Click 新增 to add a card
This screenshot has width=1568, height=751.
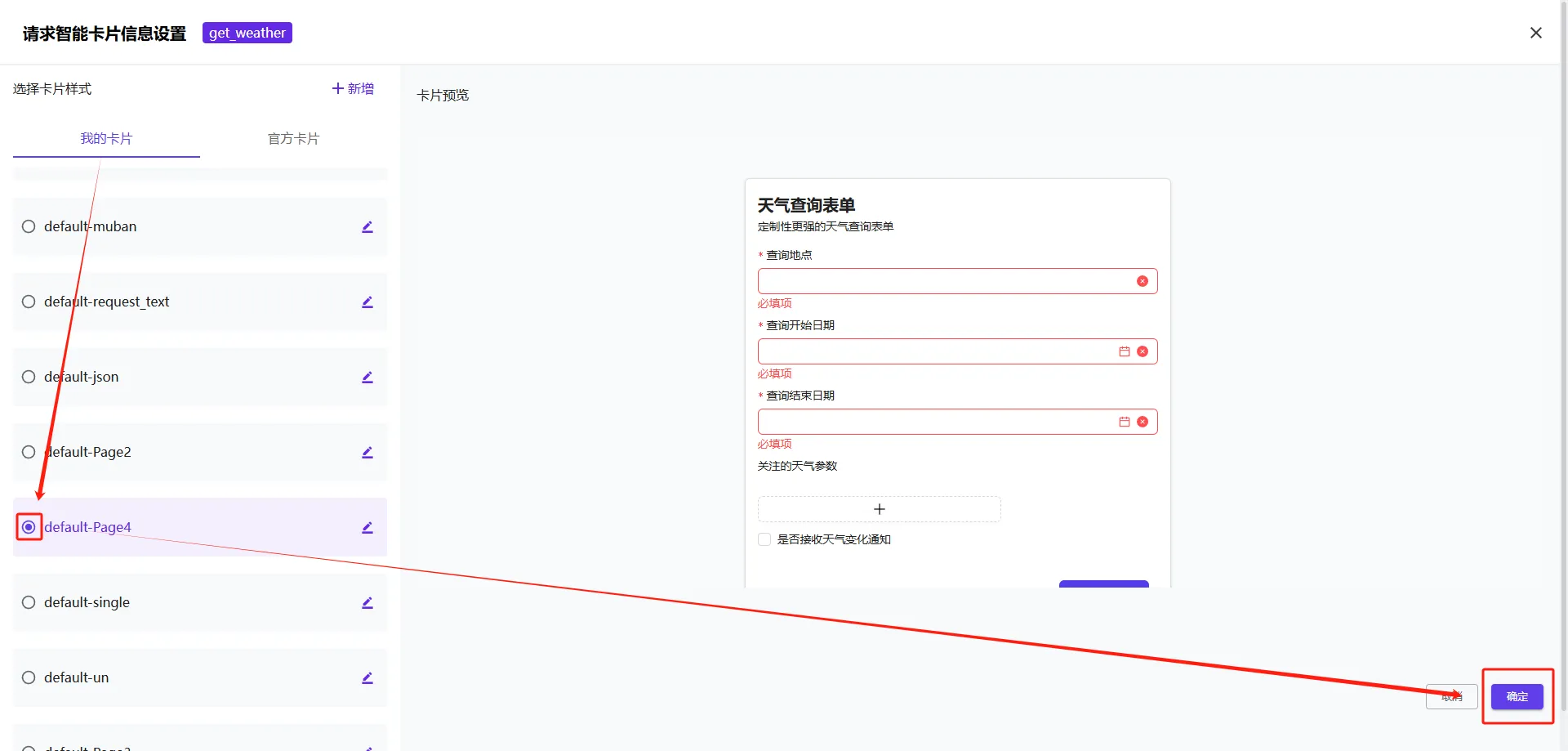coord(353,88)
